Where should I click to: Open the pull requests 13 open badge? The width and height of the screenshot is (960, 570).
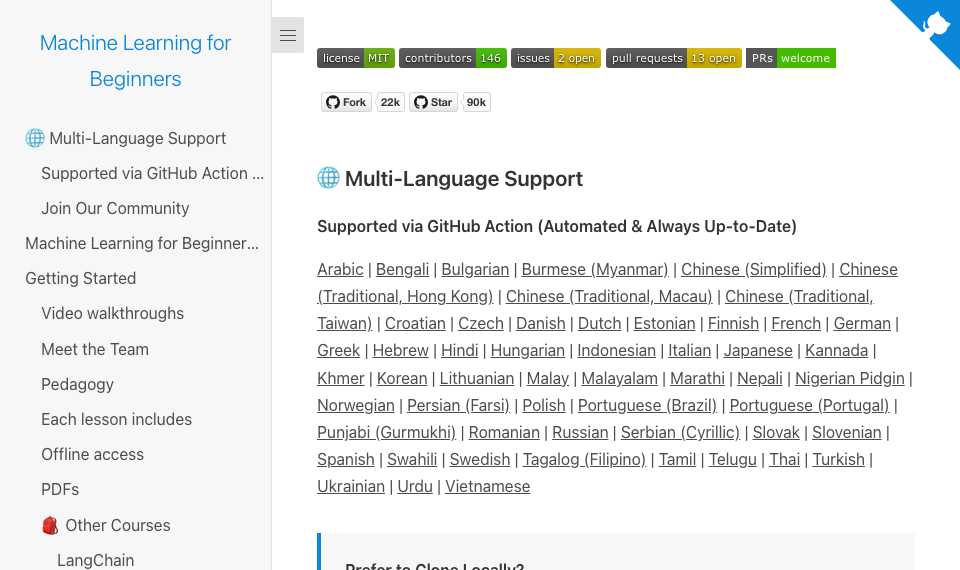click(x=673, y=58)
